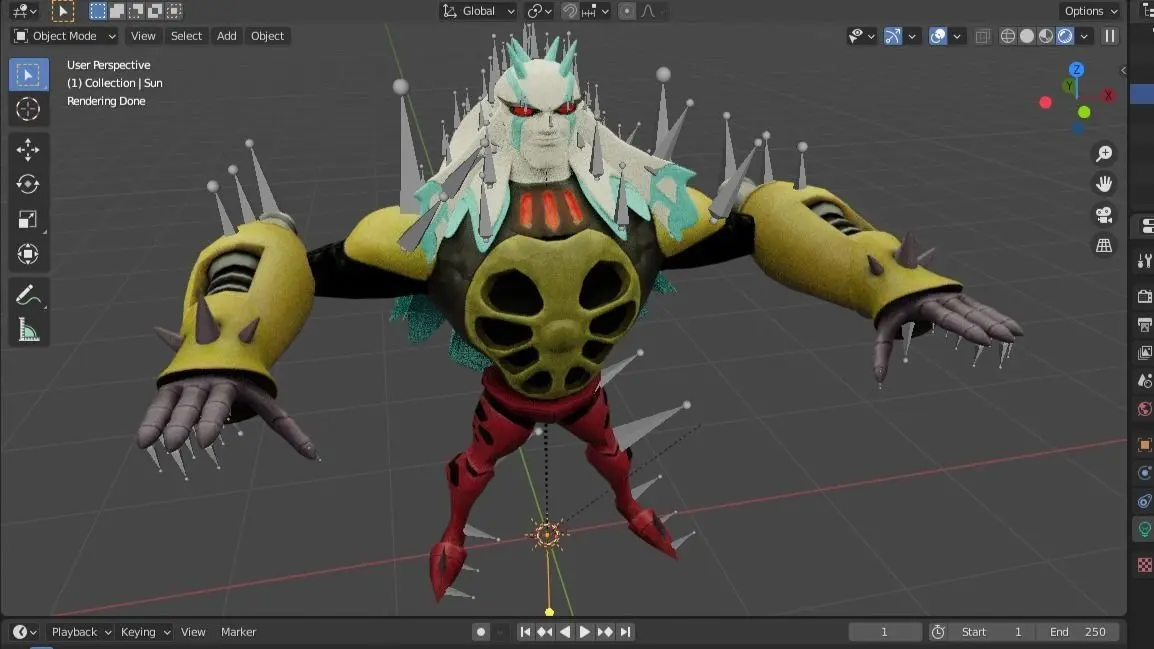Image resolution: width=1154 pixels, height=649 pixels.
Task: Open the timeline Marker menu
Action: pyautogui.click(x=238, y=632)
